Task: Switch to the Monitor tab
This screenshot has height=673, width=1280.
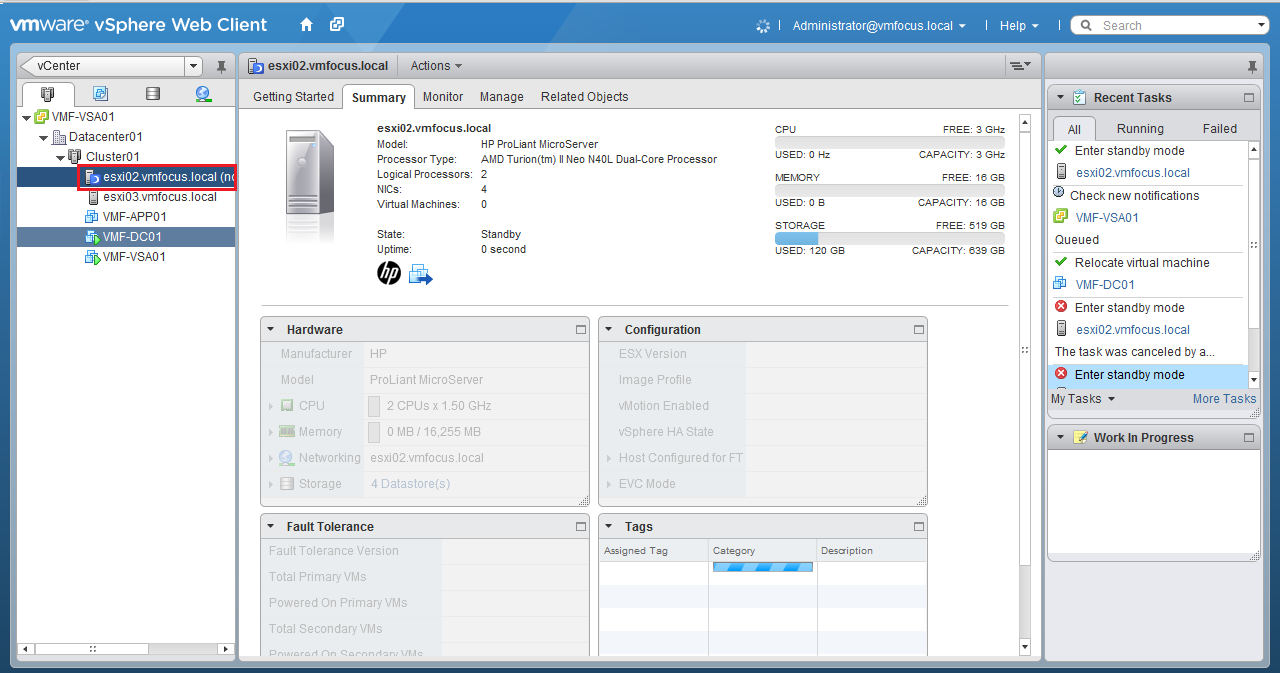Action: [x=442, y=97]
